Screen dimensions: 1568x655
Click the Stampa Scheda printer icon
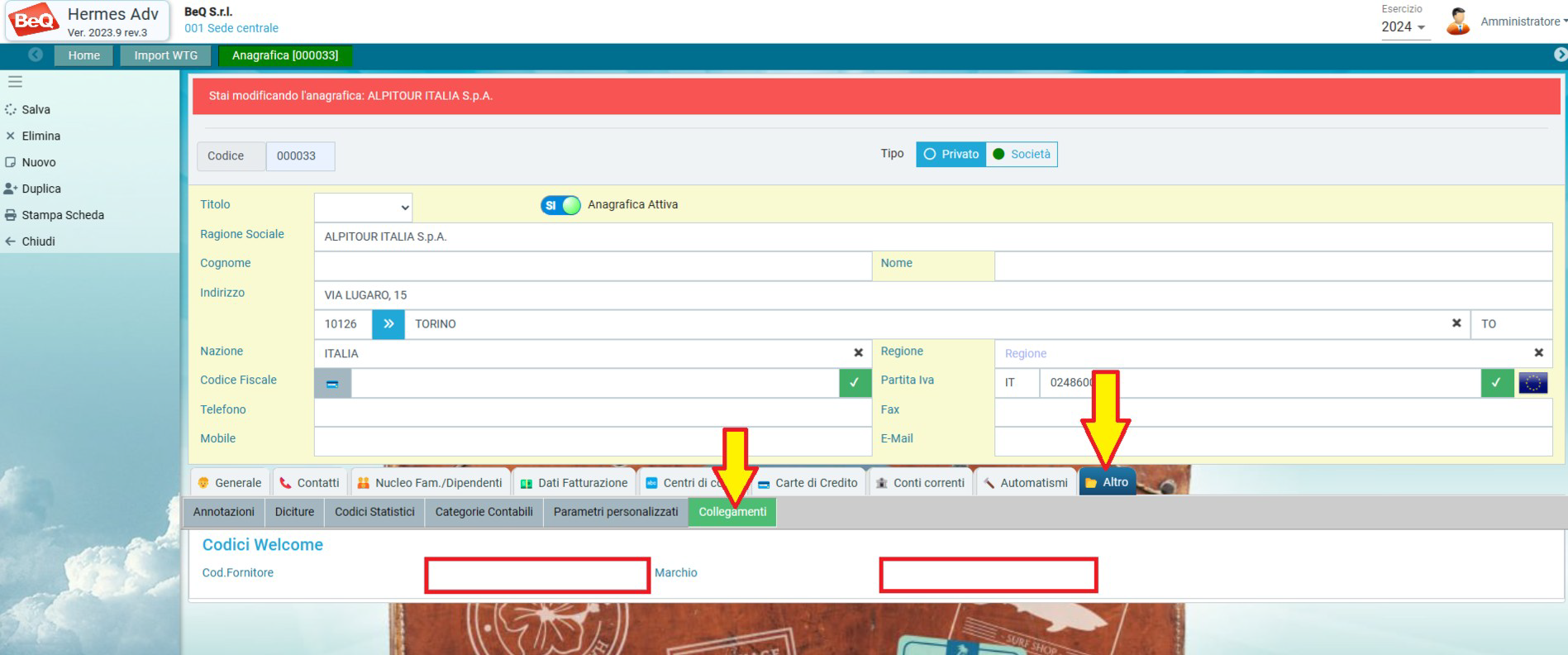[11, 215]
